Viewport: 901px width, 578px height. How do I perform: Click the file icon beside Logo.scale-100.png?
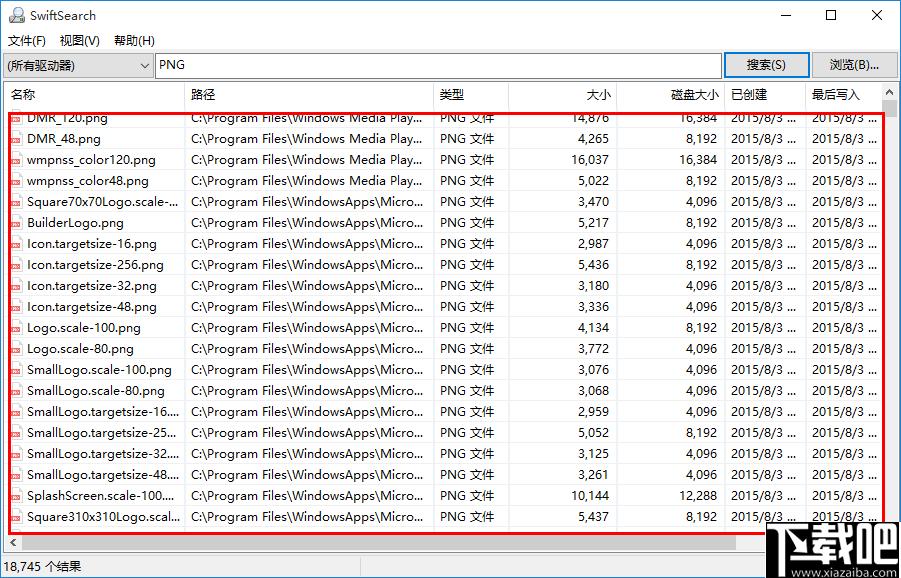pos(16,328)
